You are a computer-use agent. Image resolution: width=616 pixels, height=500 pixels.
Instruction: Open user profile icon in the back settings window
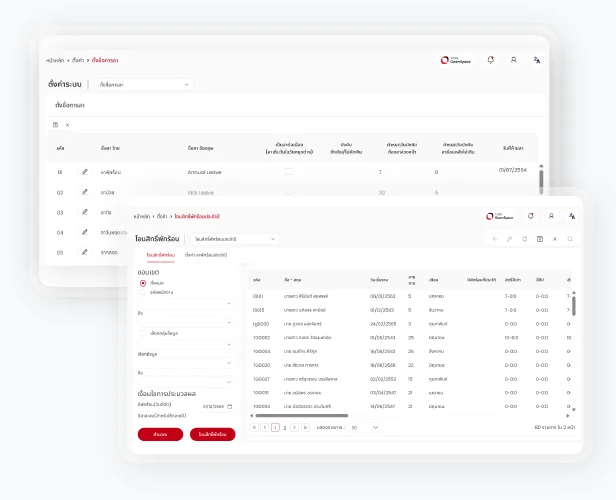tap(513, 60)
